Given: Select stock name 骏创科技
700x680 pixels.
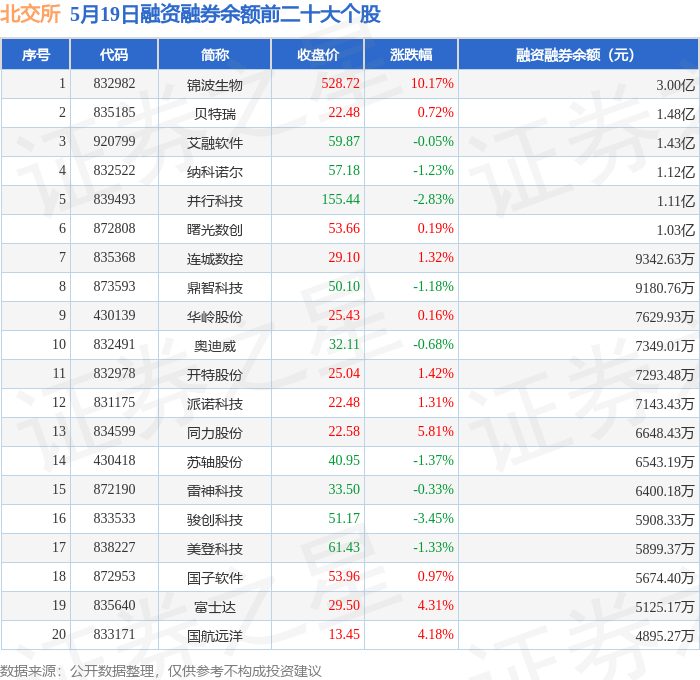Looking at the screenshot, I should pos(215,520).
